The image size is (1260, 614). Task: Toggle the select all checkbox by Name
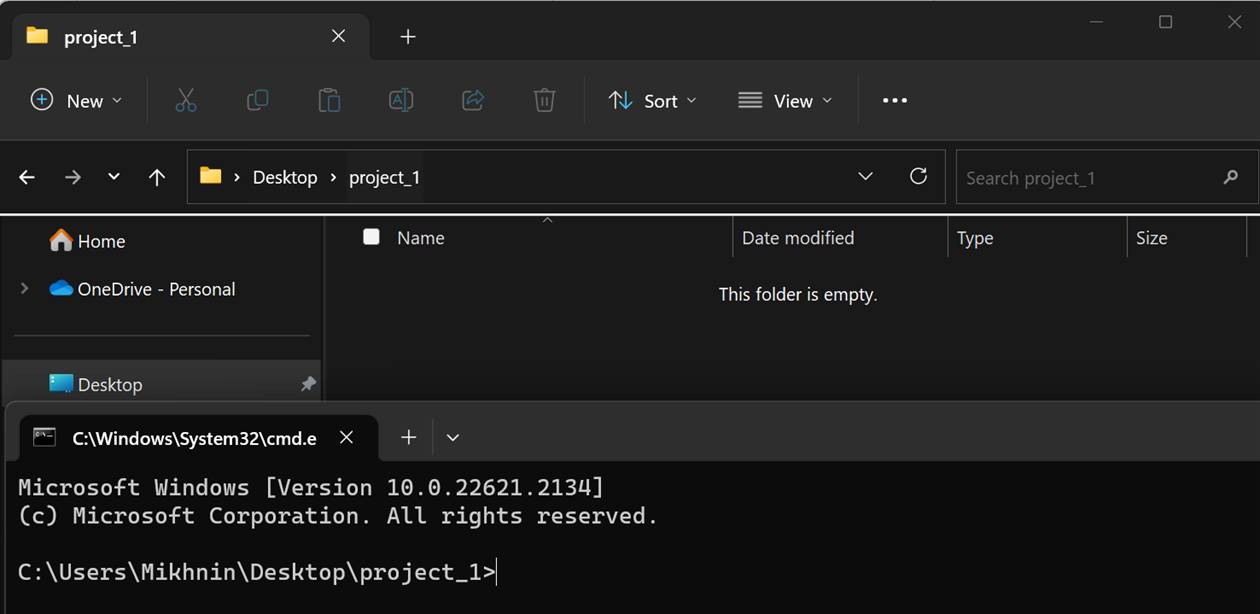point(371,237)
